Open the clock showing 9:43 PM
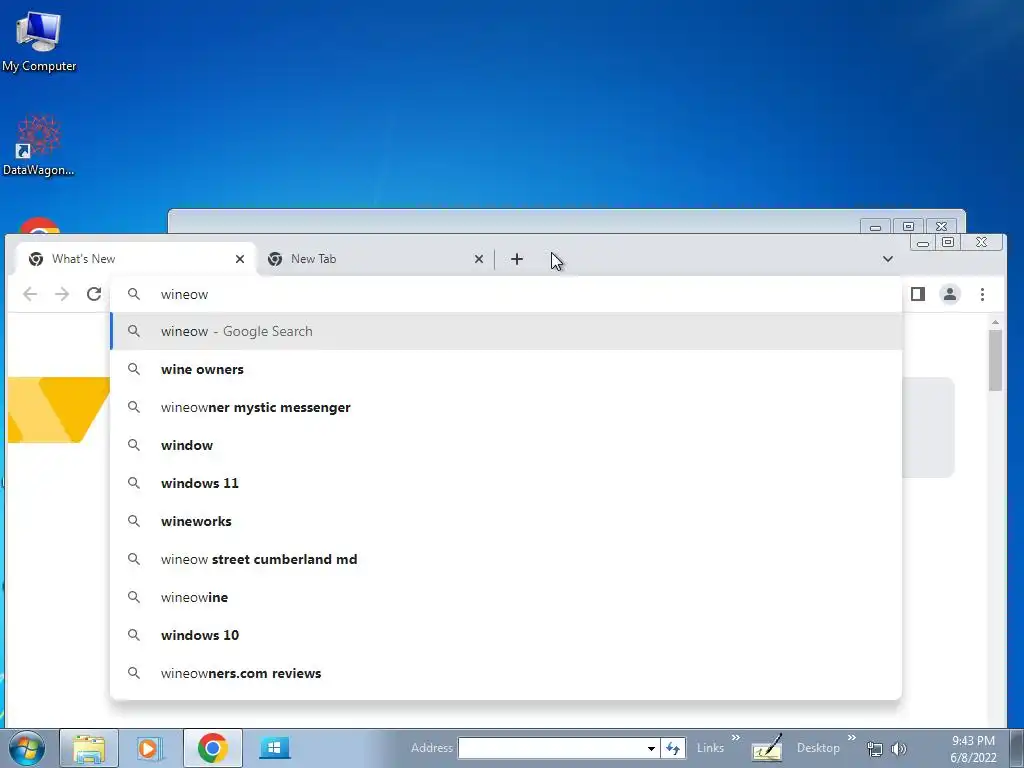Screen dimensions: 1024x768 [x=973, y=749]
